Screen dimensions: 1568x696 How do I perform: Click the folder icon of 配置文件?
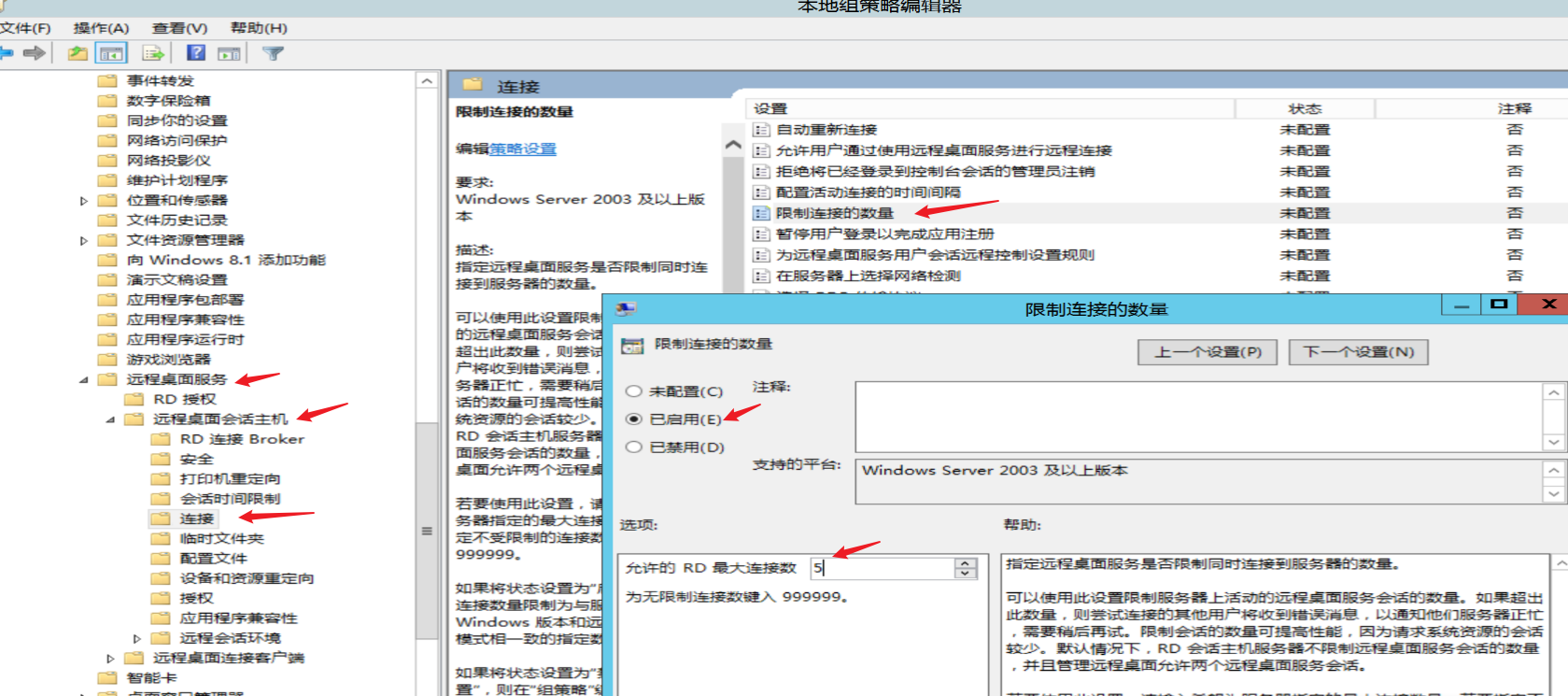point(161,558)
